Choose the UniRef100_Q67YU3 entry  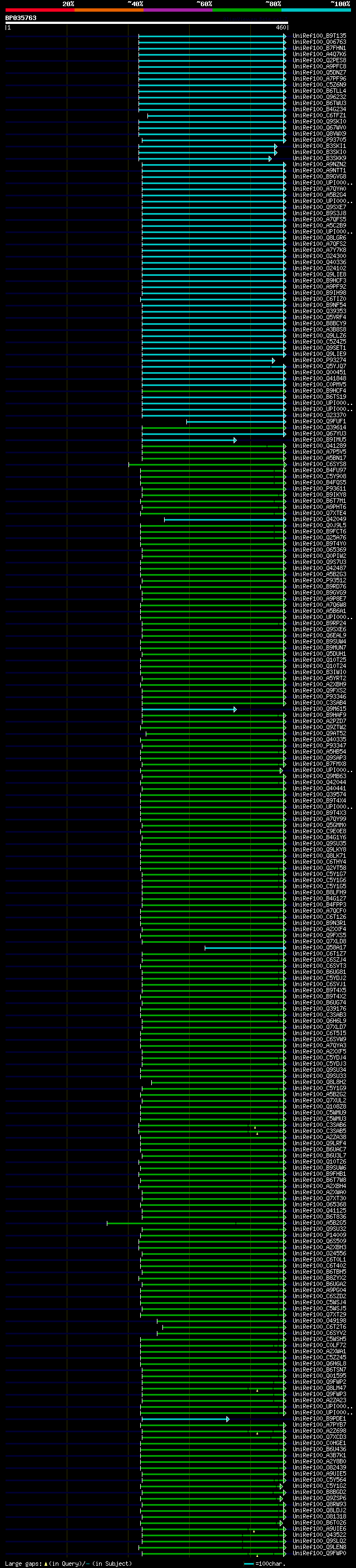coord(319,433)
